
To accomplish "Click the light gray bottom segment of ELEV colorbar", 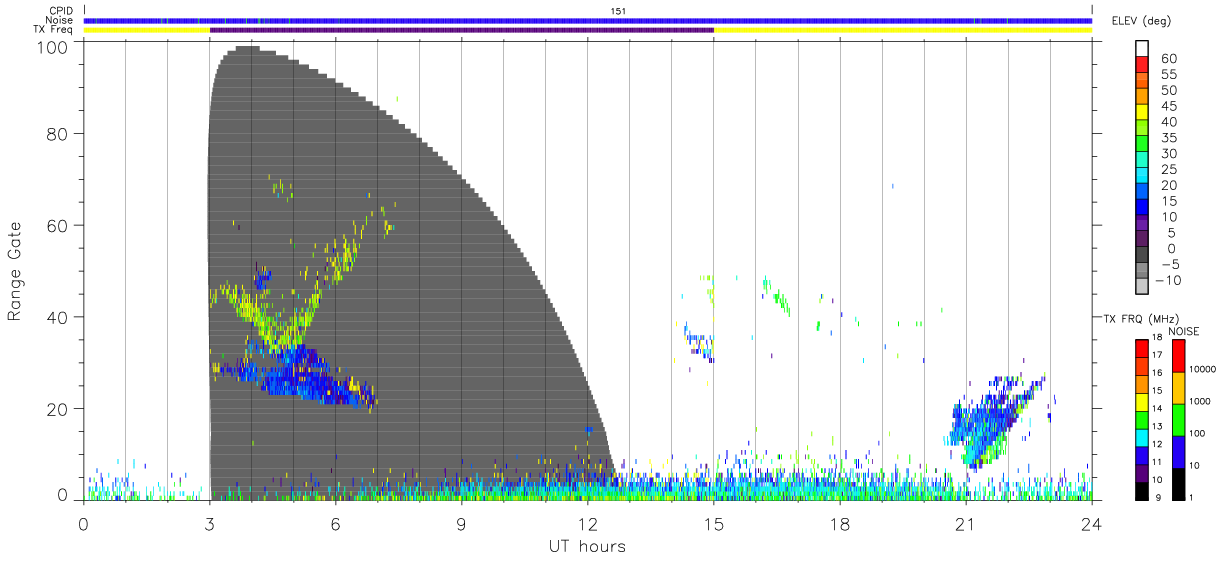I will [x=1142, y=287].
